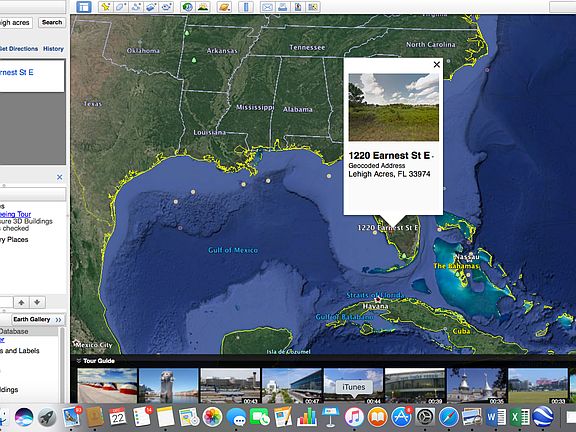Open Launchpad rocket in the dock

[47, 417]
